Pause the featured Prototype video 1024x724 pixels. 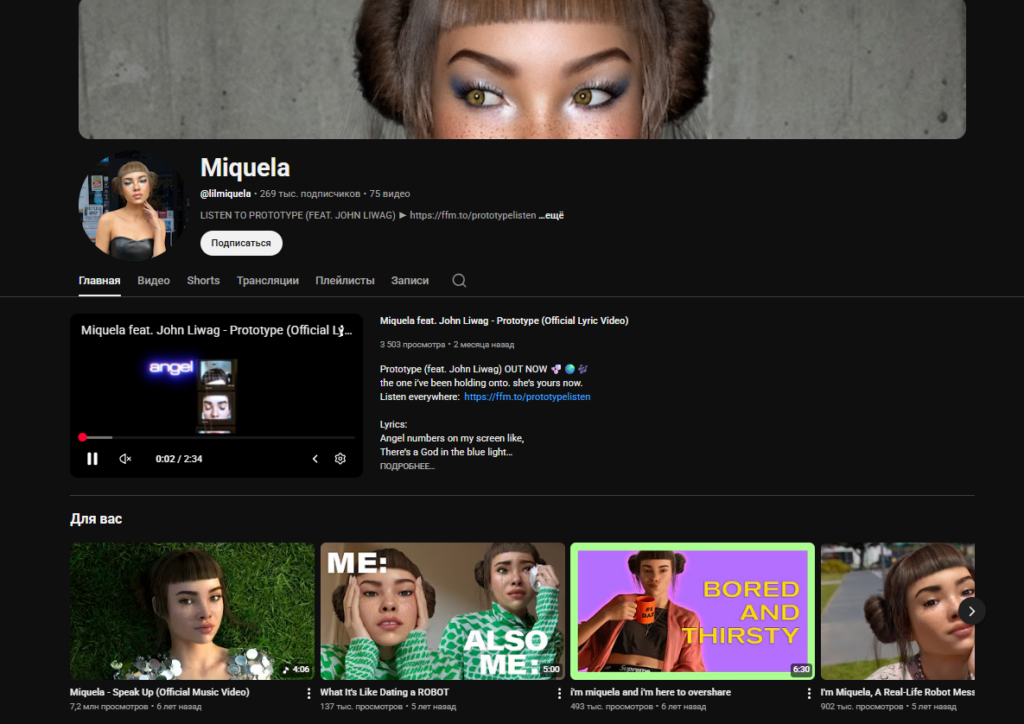click(x=92, y=459)
